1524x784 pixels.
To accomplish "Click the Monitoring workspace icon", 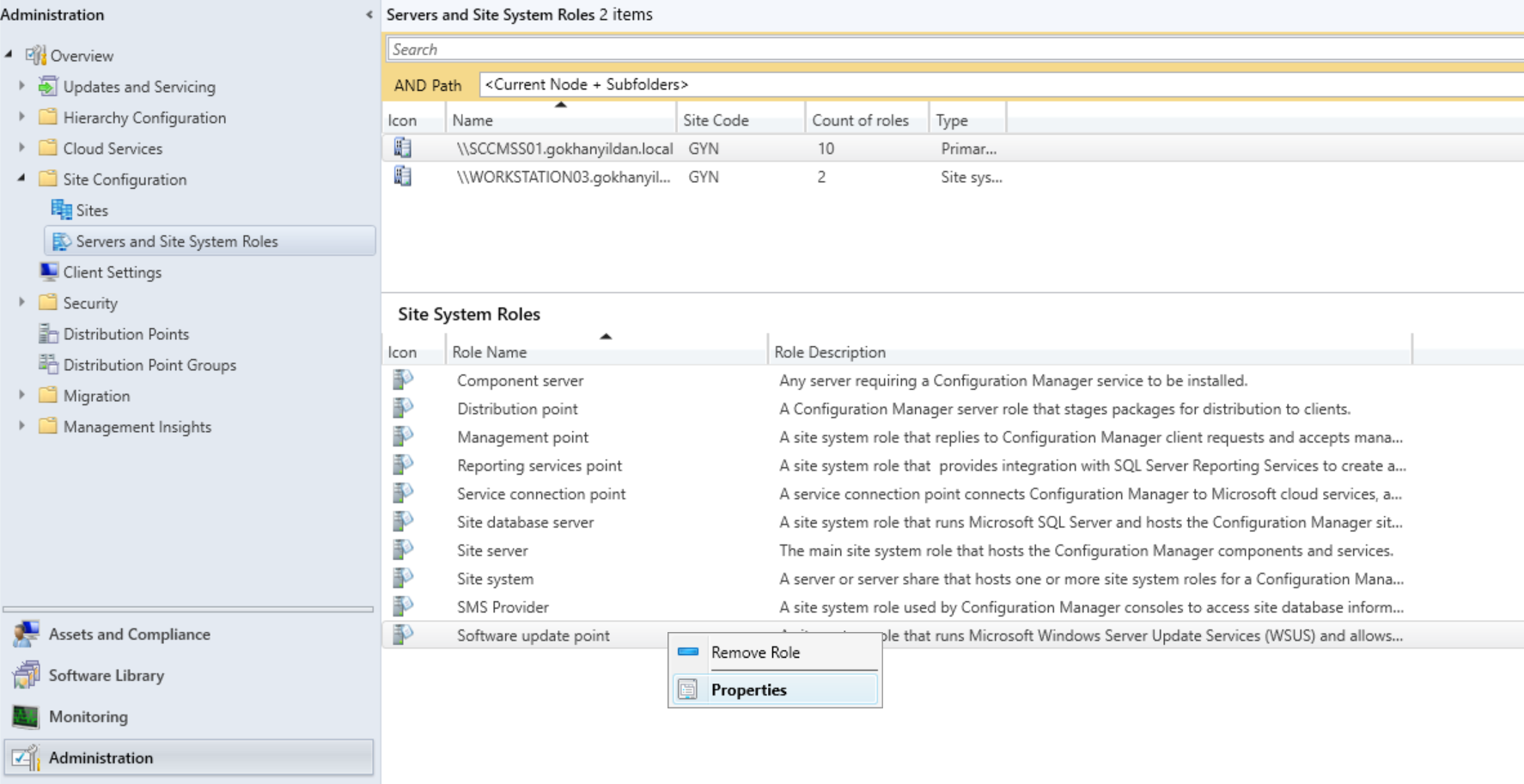I will coord(26,716).
